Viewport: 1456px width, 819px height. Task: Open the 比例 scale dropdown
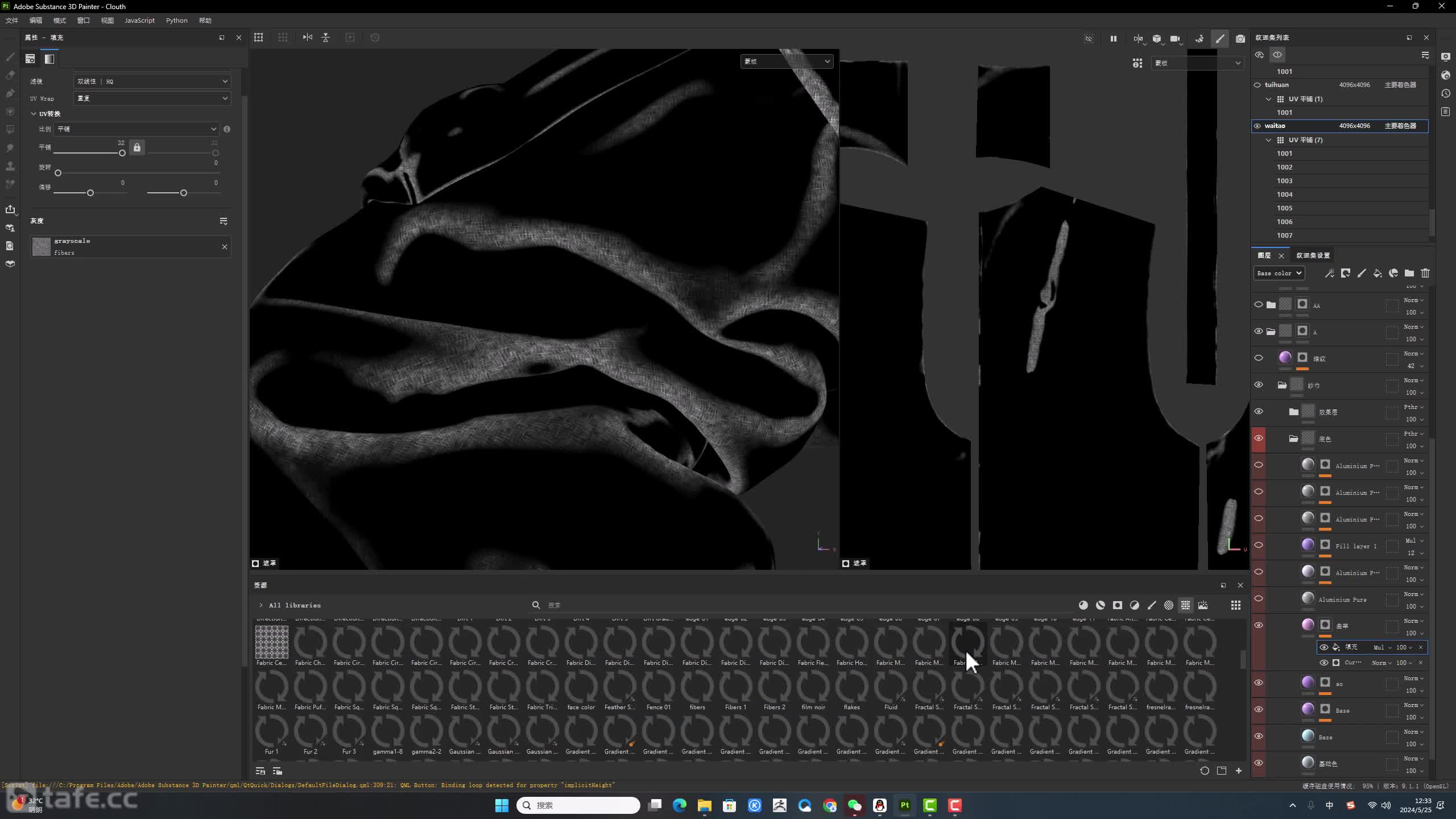136,129
